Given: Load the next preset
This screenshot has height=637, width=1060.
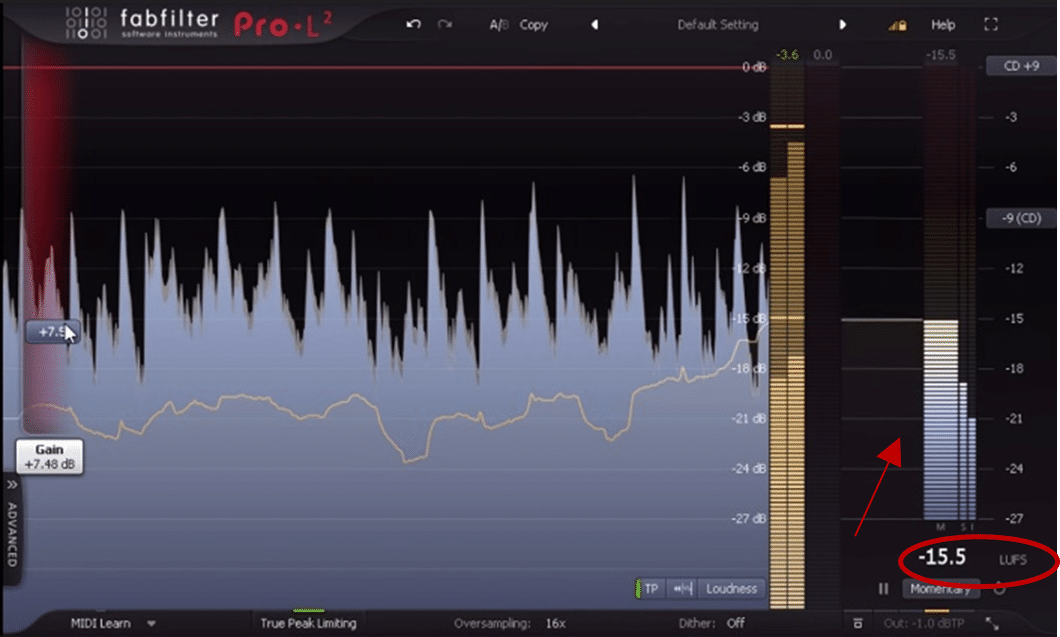Looking at the screenshot, I should click(842, 24).
